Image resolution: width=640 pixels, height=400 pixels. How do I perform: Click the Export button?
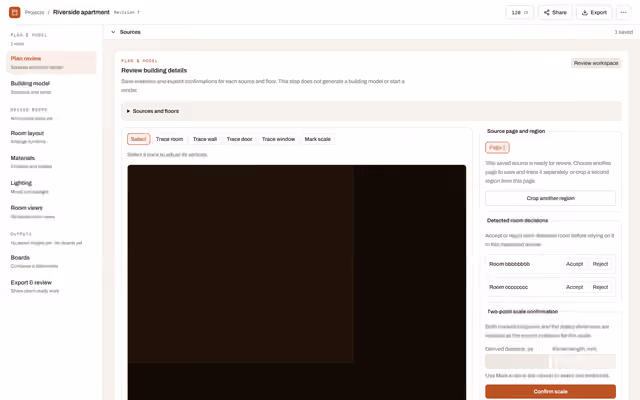pyautogui.click(x=594, y=12)
